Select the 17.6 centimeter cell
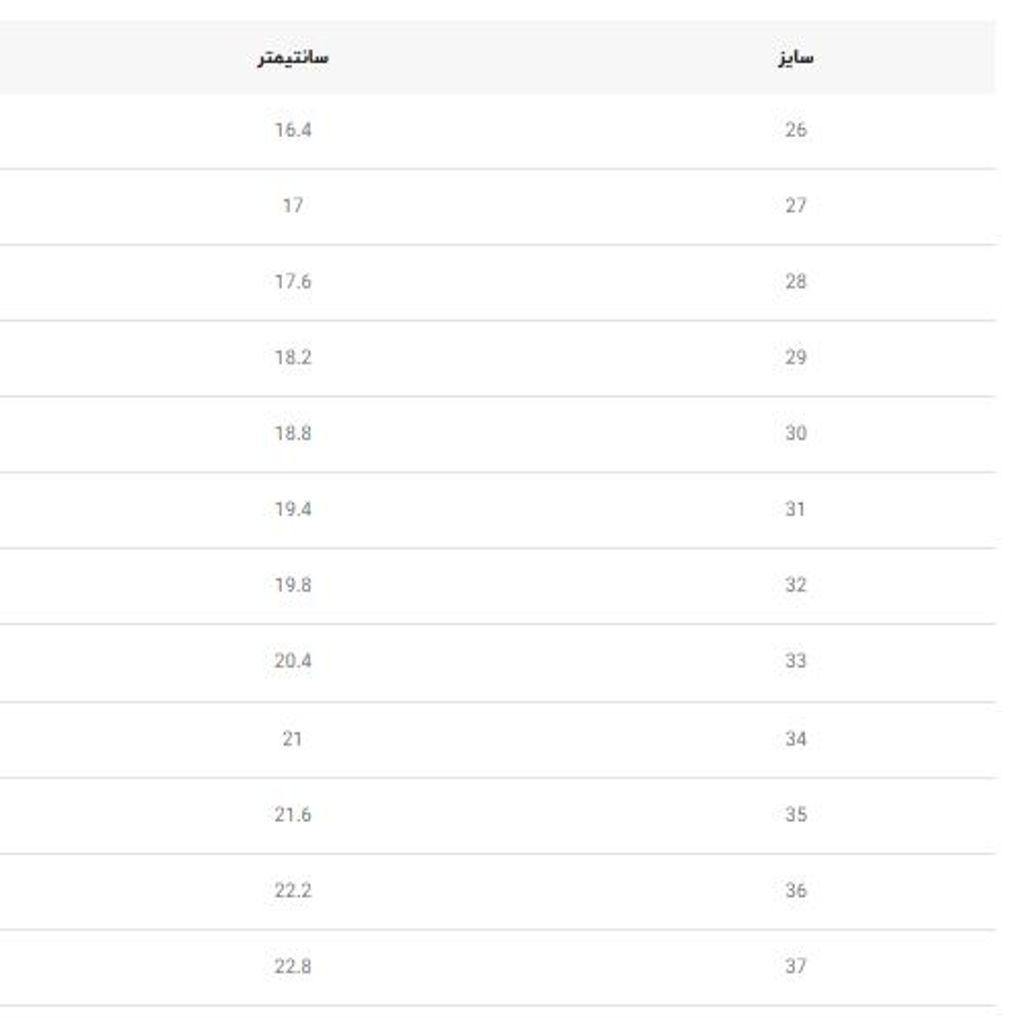This screenshot has width=1024, height=1024. click(293, 282)
